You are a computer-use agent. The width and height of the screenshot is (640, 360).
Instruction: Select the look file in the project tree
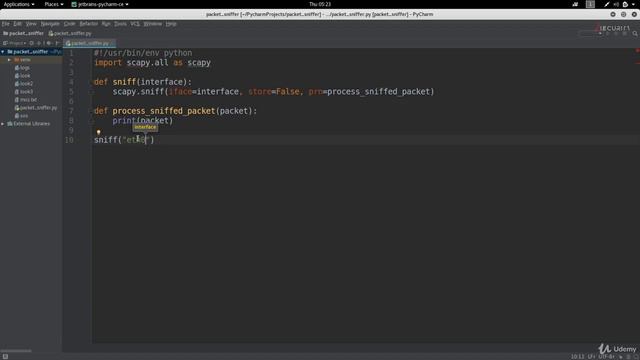coord(22,76)
